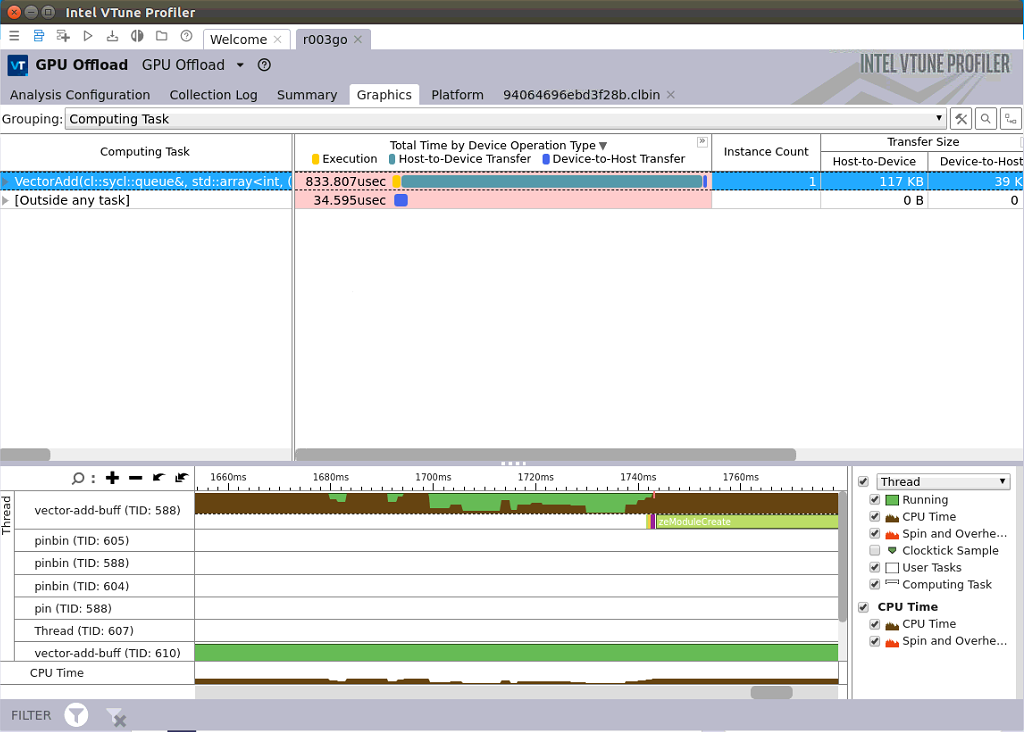Click the round Filter funnel icon
Screen dimensions: 1024x732
(x=76, y=715)
